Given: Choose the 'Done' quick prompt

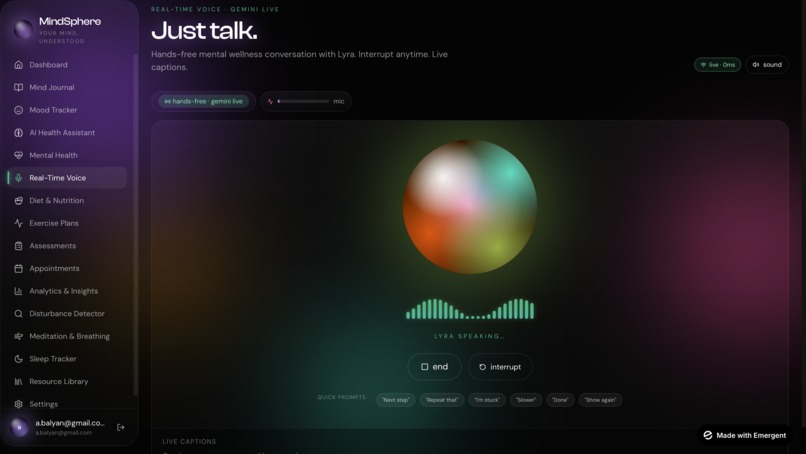Looking at the screenshot, I should click(x=560, y=400).
